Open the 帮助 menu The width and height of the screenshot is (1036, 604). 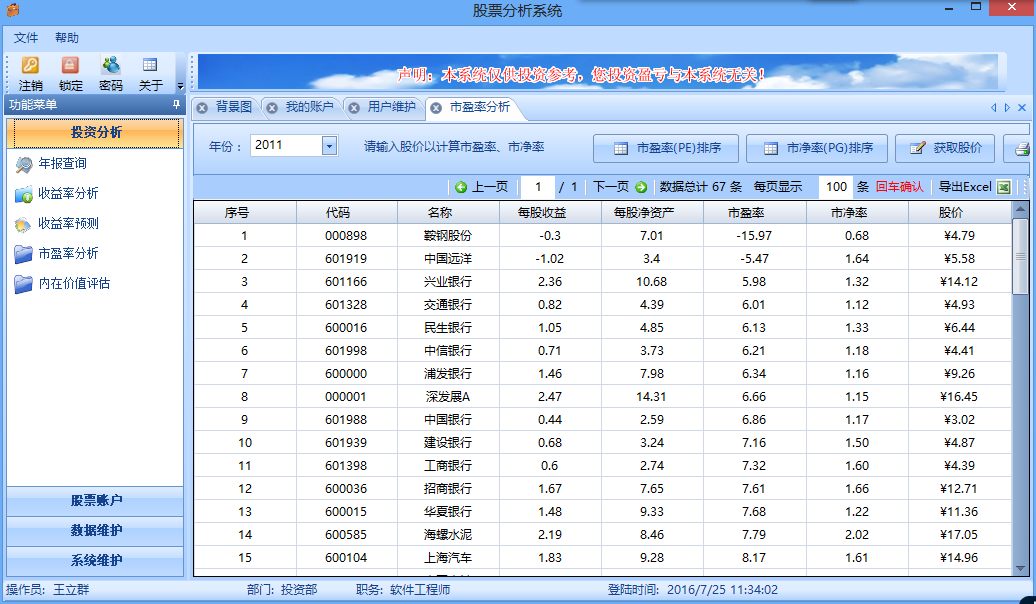(x=67, y=38)
